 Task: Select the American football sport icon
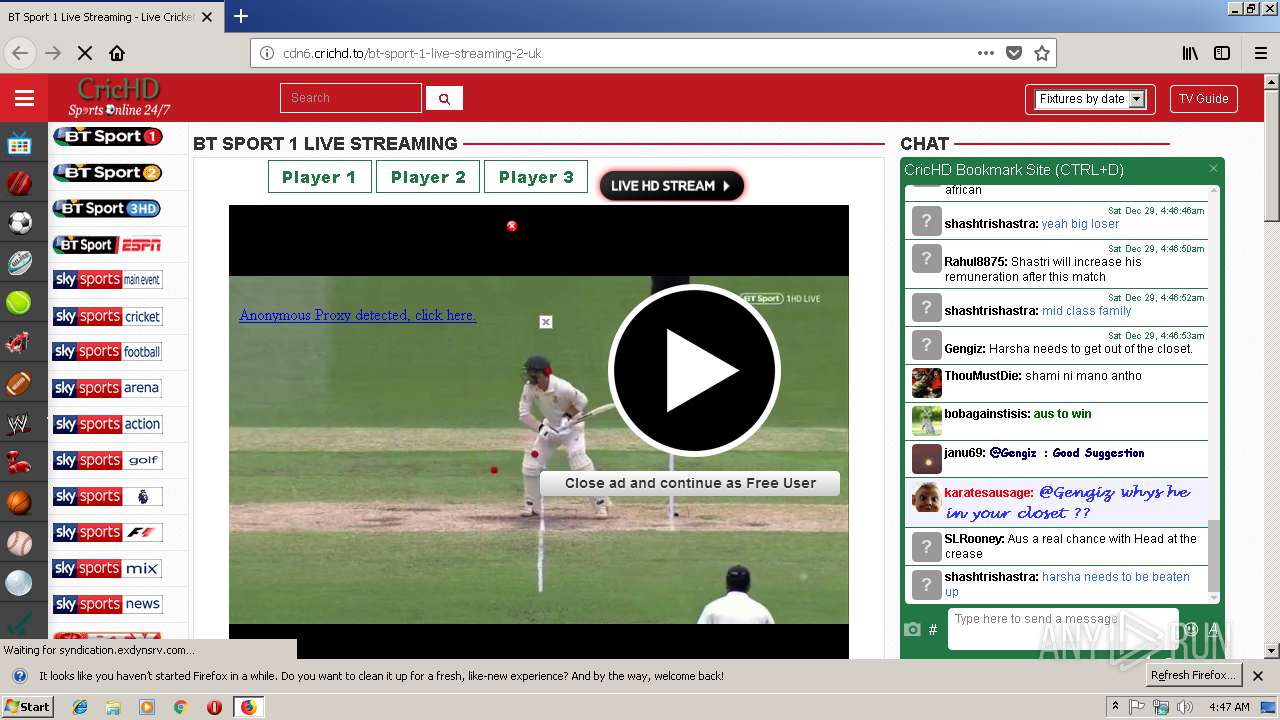click(19, 383)
